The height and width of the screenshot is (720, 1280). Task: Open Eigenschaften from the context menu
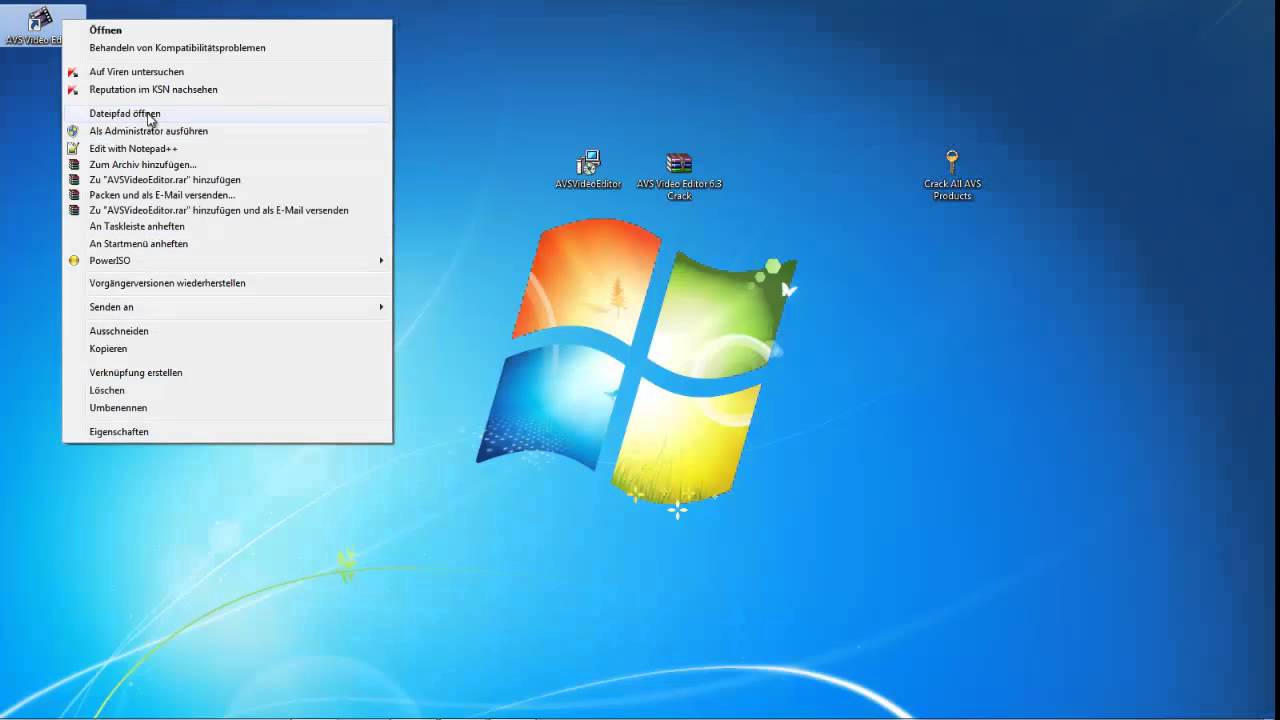(x=227, y=432)
